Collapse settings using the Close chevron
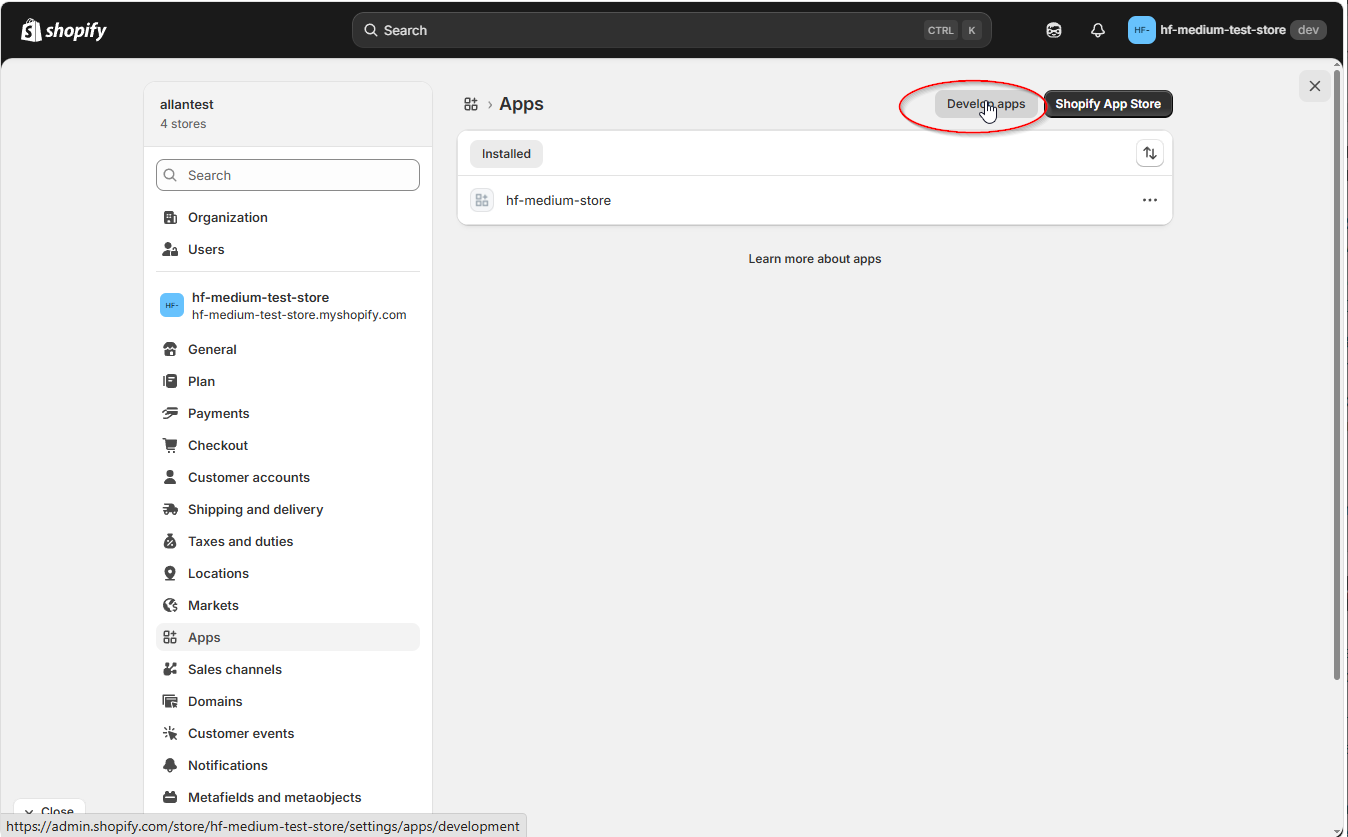The width and height of the screenshot is (1348, 837). point(48,810)
